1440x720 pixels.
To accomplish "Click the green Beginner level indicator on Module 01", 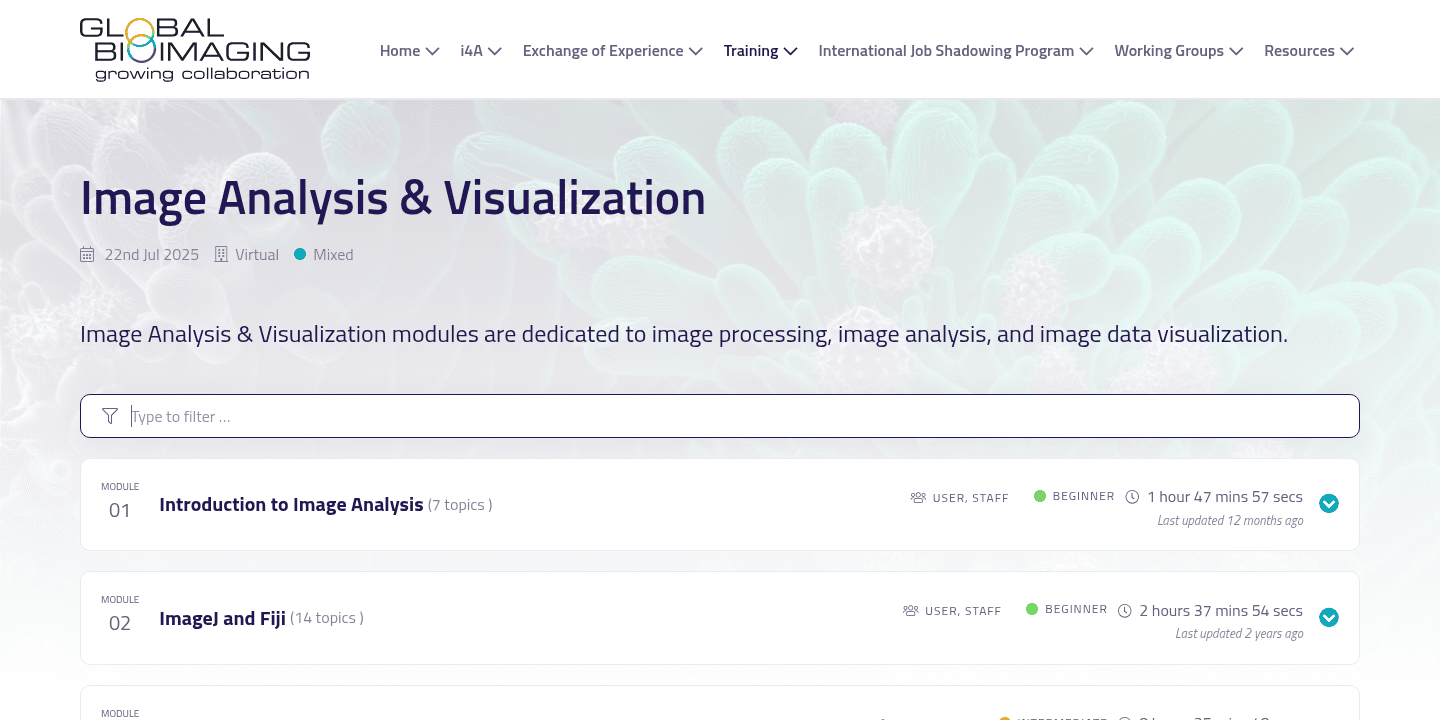I will [x=1040, y=495].
